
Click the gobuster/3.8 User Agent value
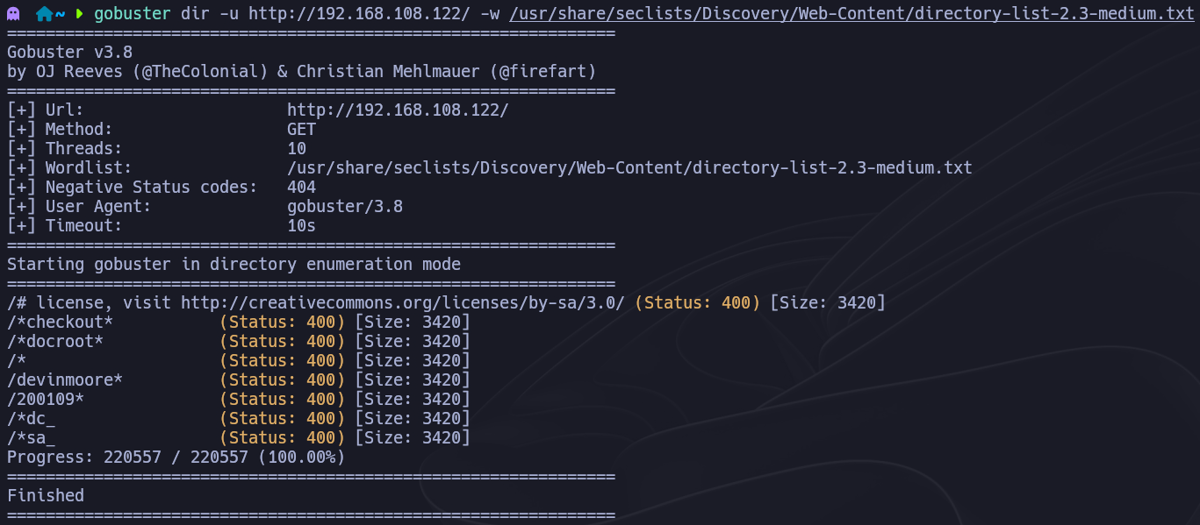344,206
